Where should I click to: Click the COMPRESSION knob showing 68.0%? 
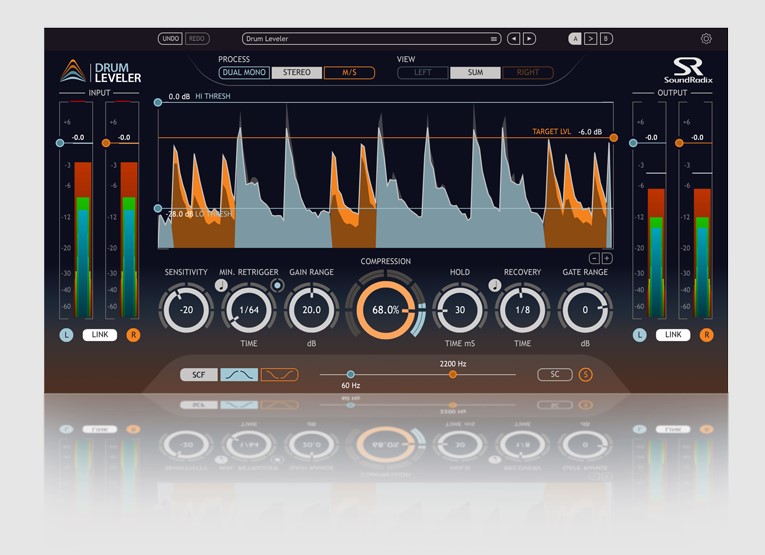point(385,310)
